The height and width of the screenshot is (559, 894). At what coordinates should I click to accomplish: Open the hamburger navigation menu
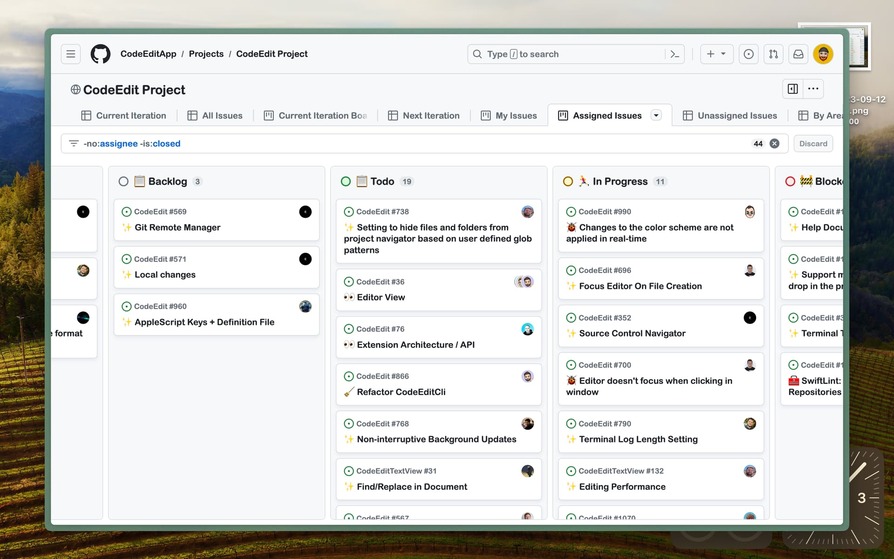tap(71, 54)
